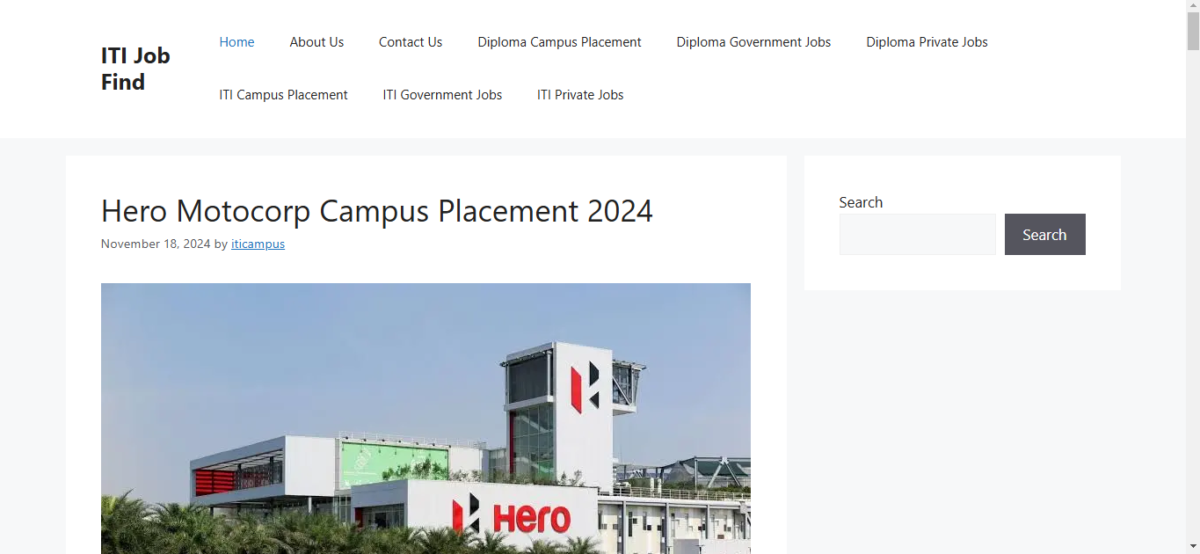The image size is (1200, 554).
Task: Open the Hero building featured image
Action: click(x=426, y=418)
